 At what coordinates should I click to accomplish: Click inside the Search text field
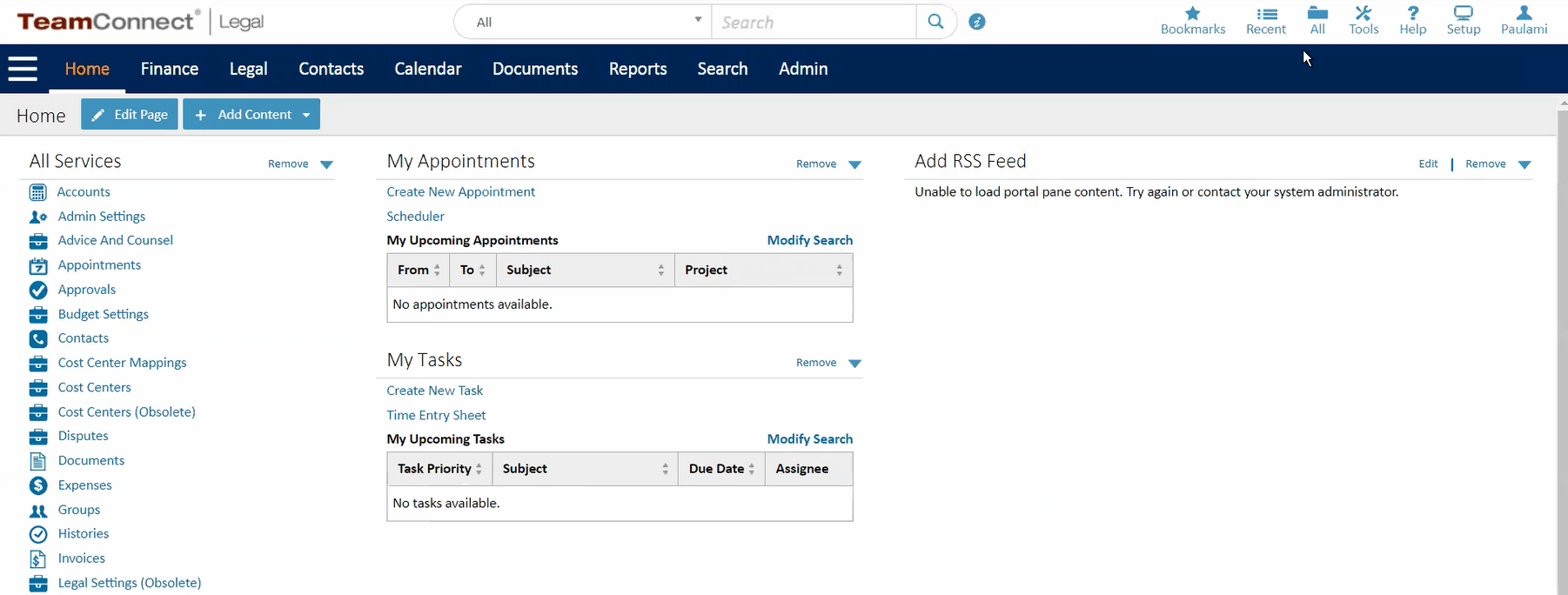(x=813, y=23)
